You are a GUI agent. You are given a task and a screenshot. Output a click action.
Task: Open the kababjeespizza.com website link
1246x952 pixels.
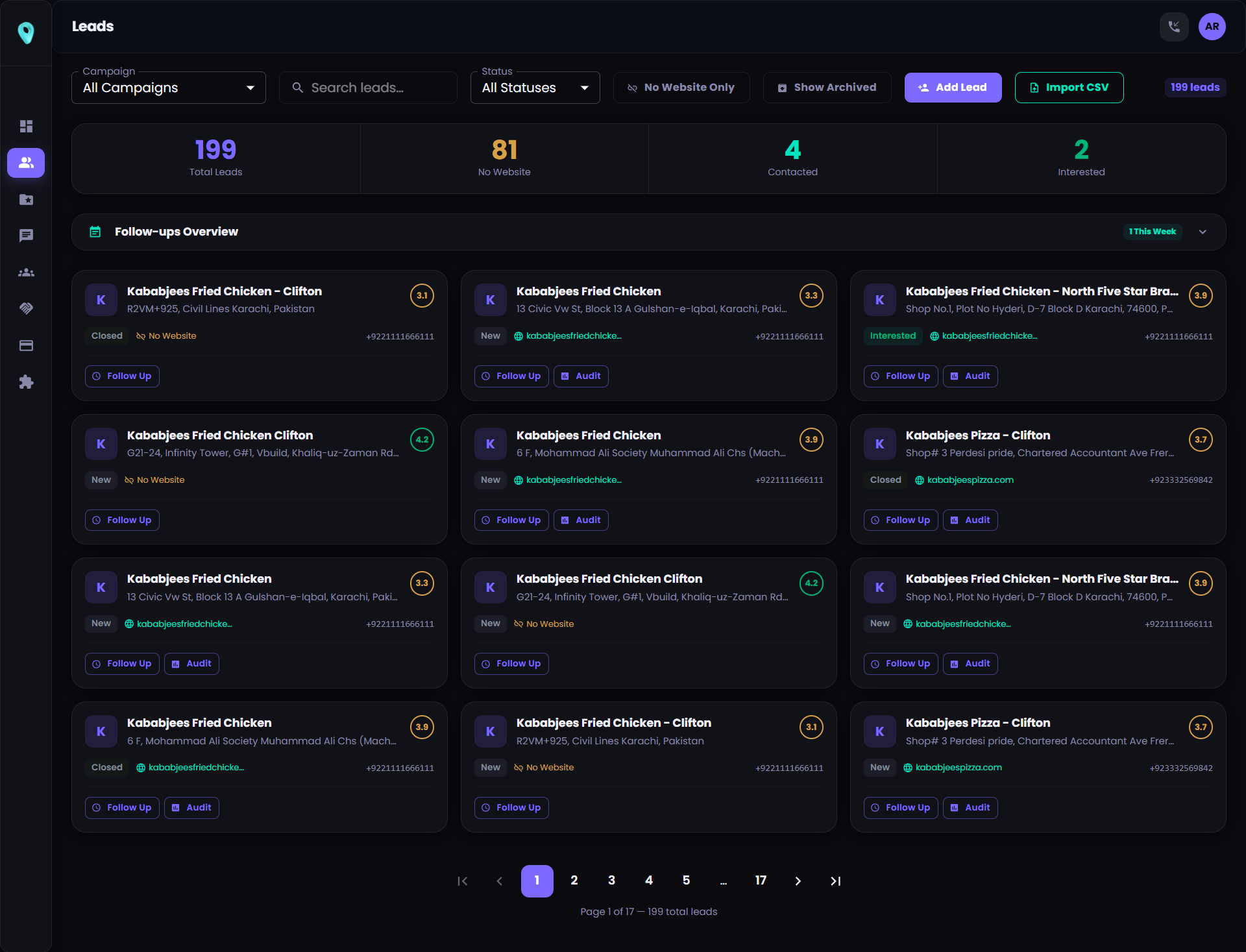tap(970, 480)
